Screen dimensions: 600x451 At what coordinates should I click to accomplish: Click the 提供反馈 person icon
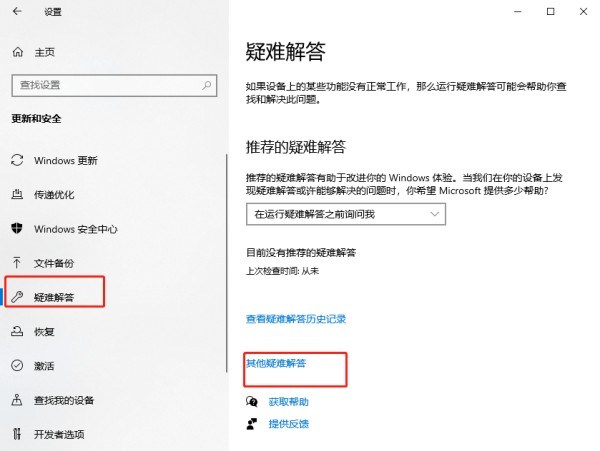point(252,424)
